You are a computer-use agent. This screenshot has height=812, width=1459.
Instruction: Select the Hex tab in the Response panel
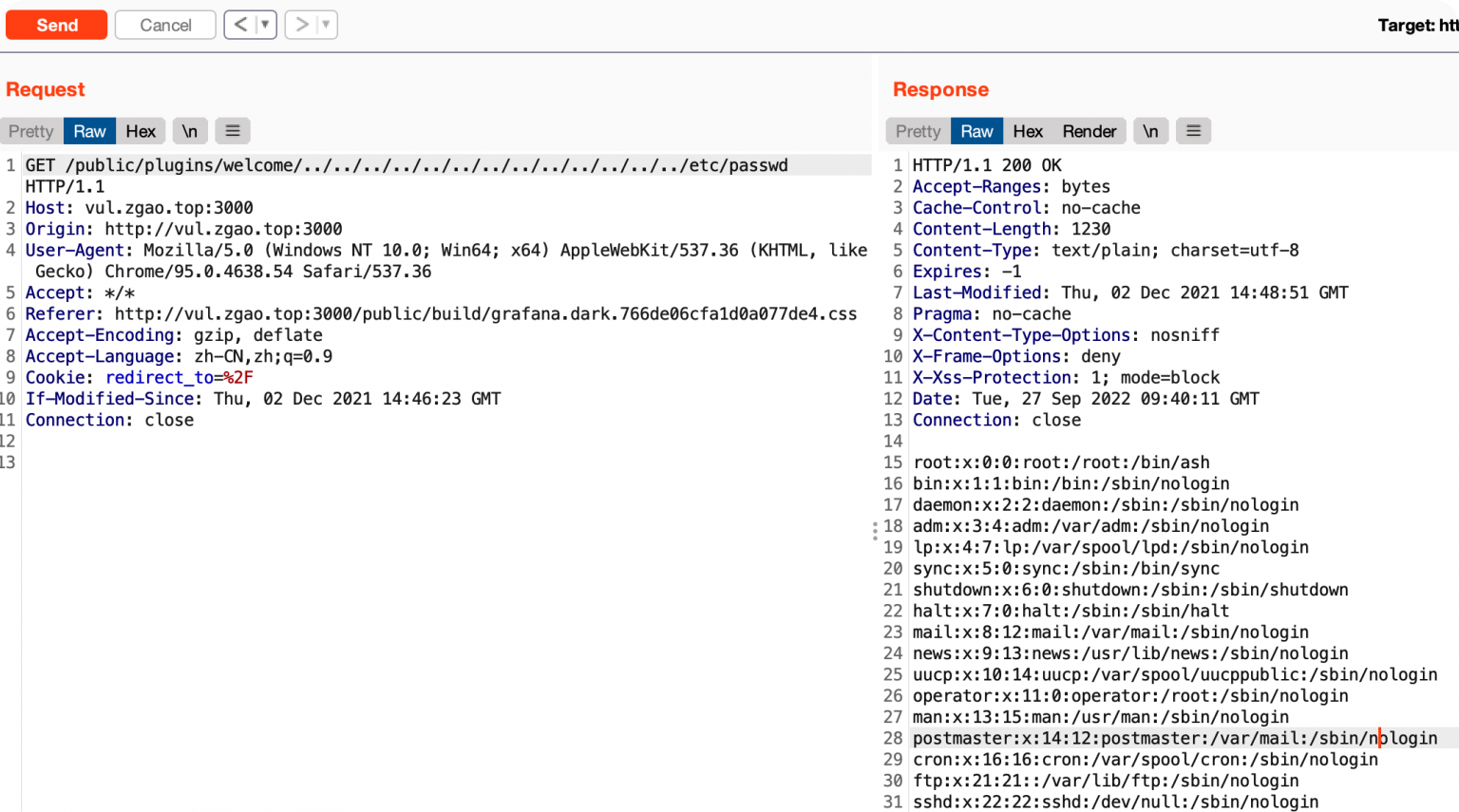(1028, 130)
